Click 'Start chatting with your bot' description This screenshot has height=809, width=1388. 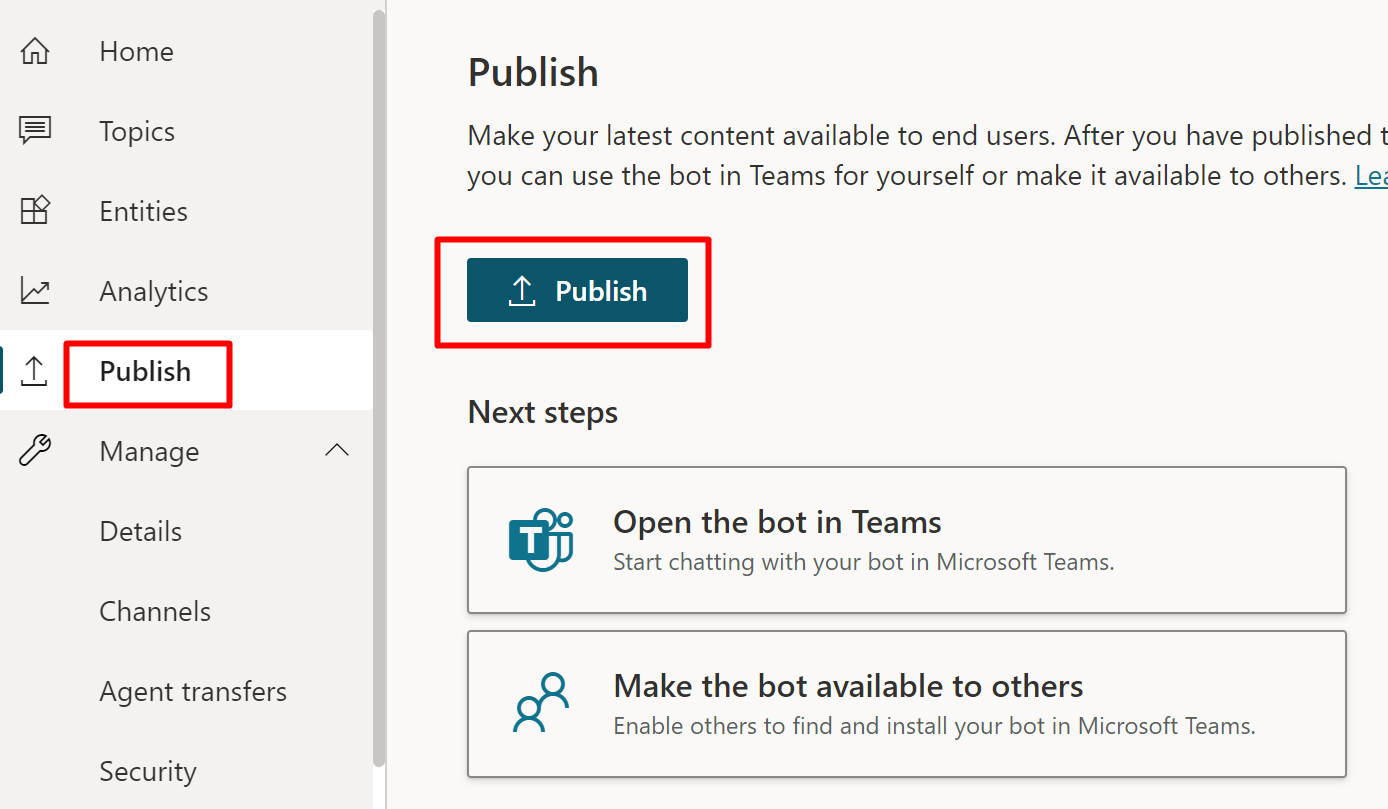863,562
